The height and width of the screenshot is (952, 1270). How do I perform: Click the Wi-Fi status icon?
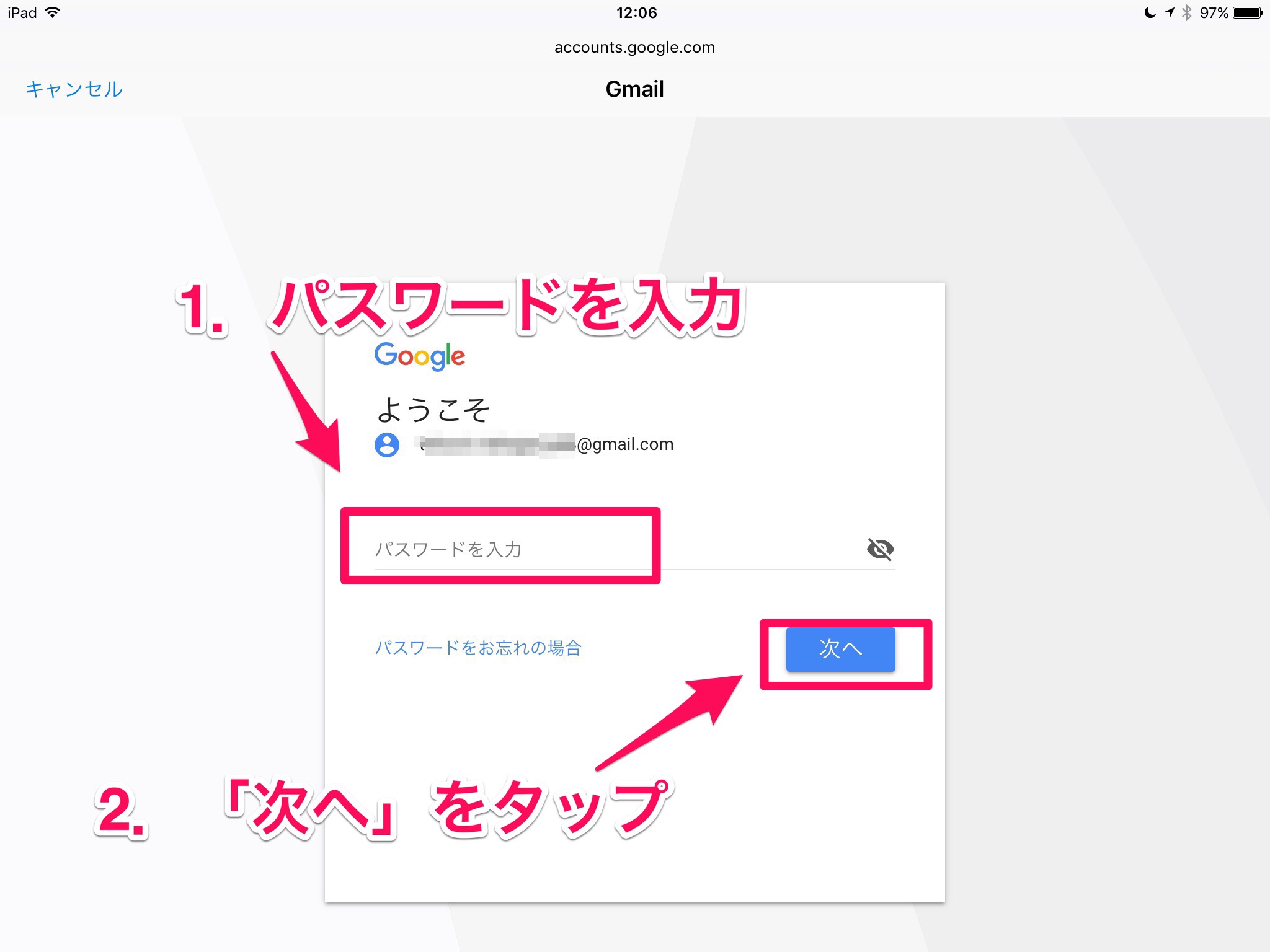click(x=53, y=12)
